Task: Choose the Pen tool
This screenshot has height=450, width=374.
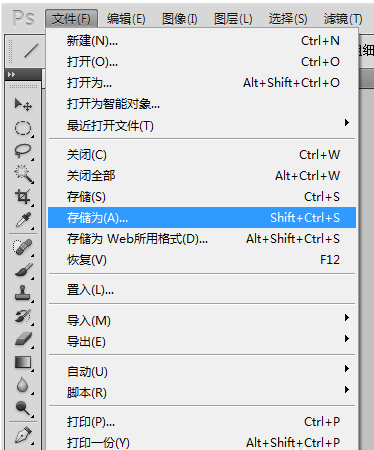Action: (x=23, y=435)
